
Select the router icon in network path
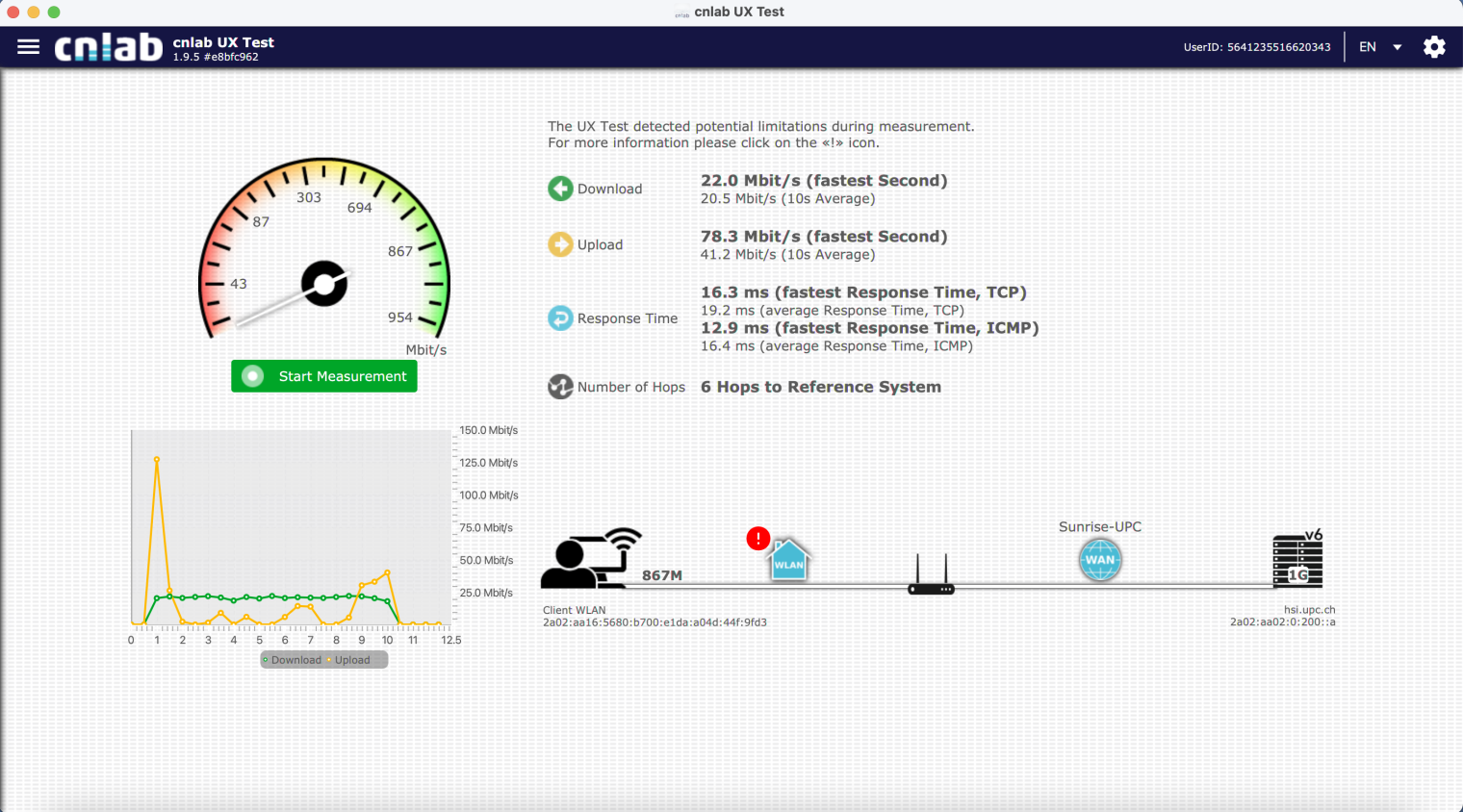(x=931, y=576)
